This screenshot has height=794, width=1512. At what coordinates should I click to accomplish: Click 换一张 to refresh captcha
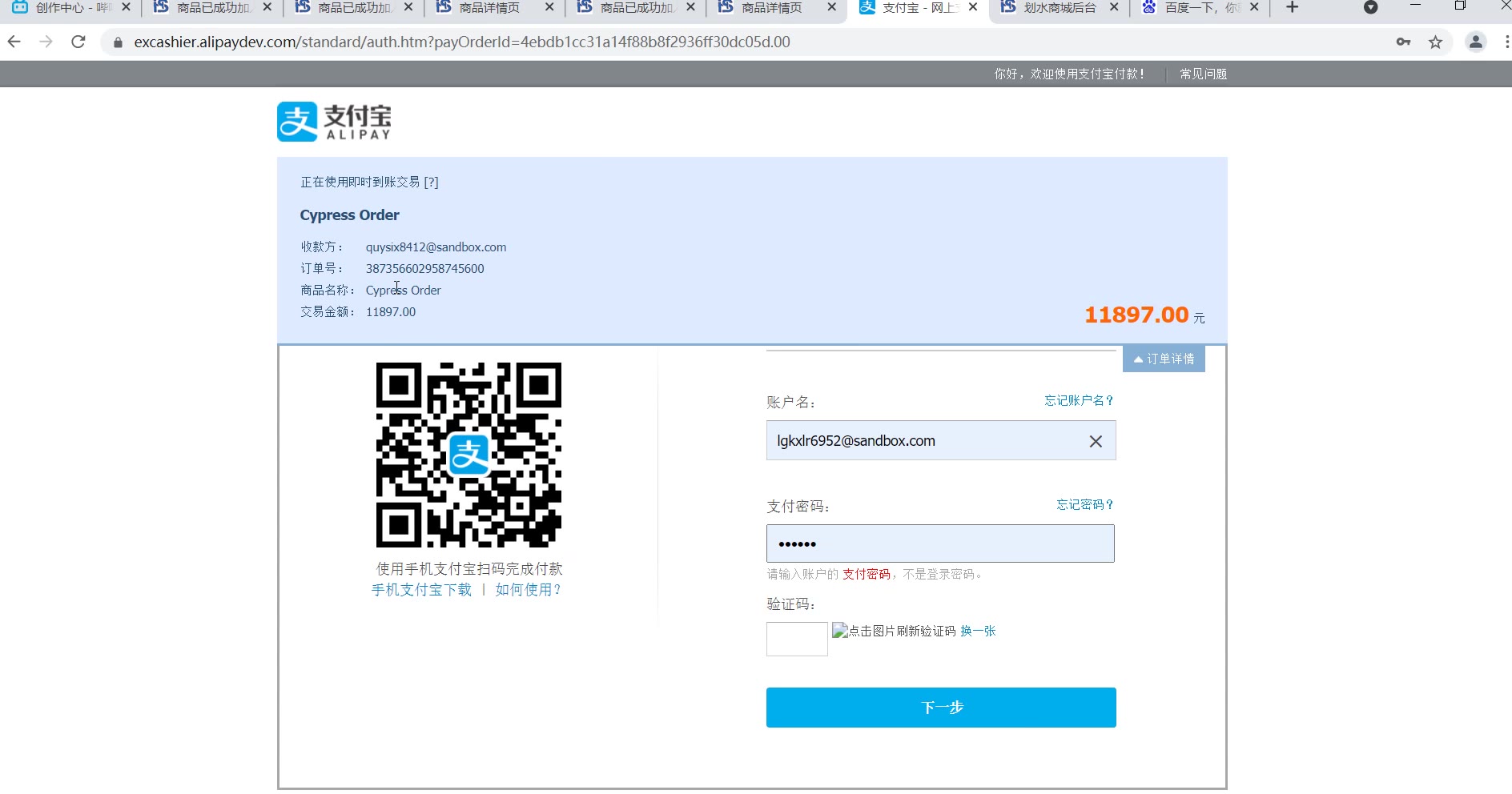[978, 631]
